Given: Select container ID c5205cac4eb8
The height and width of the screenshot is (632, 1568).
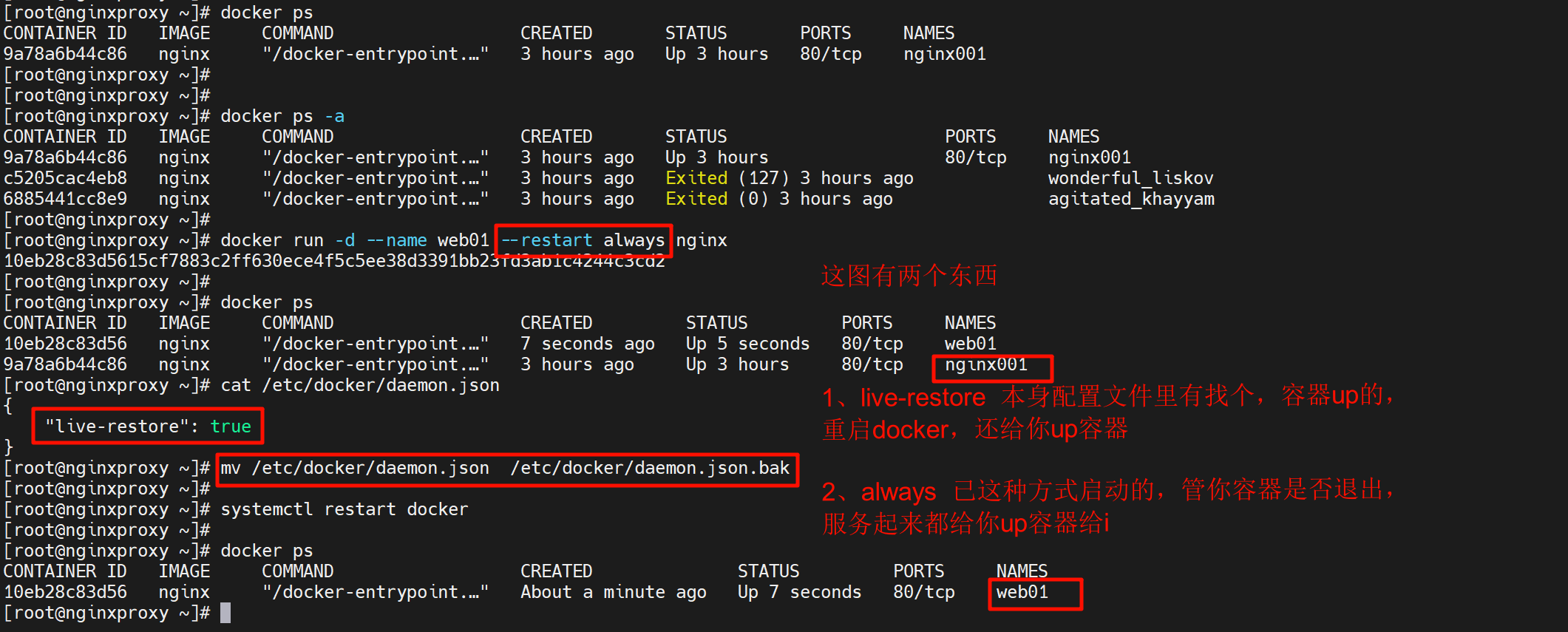Looking at the screenshot, I should tap(65, 179).
